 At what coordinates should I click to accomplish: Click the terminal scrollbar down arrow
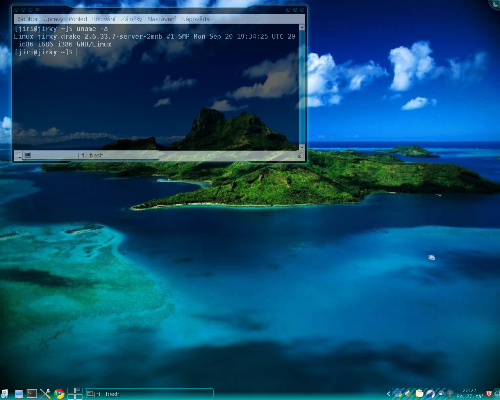pos(302,147)
